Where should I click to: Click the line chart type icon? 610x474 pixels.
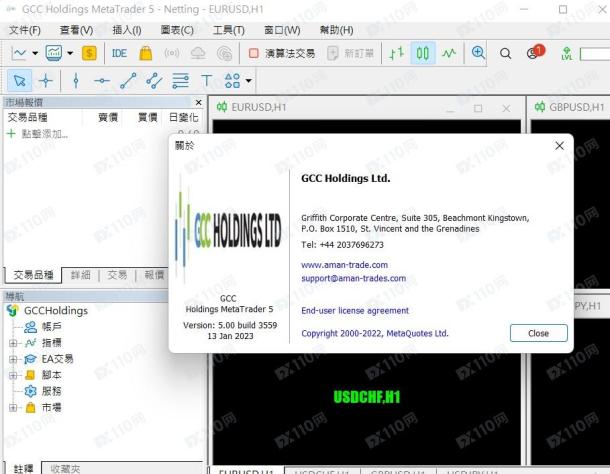click(x=19, y=53)
